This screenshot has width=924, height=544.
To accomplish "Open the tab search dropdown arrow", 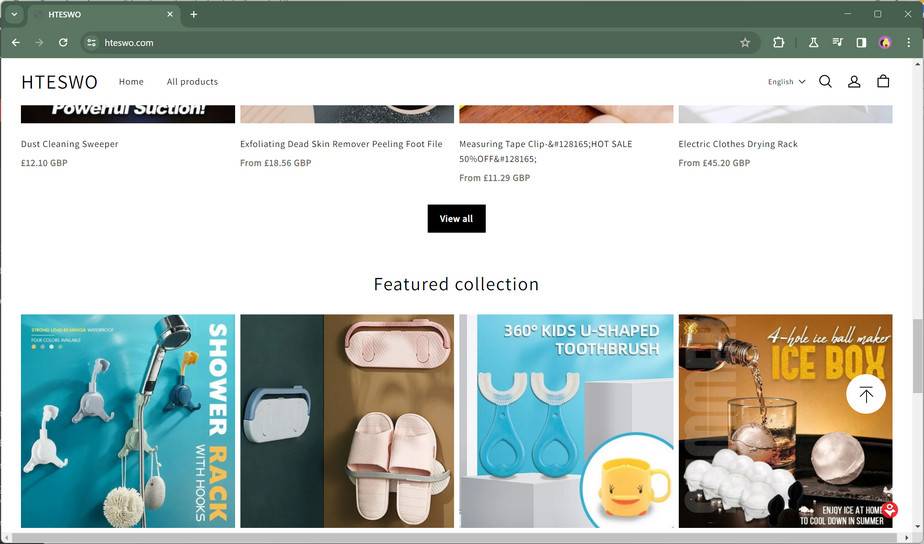I will pyautogui.click(x=14, y=14).
